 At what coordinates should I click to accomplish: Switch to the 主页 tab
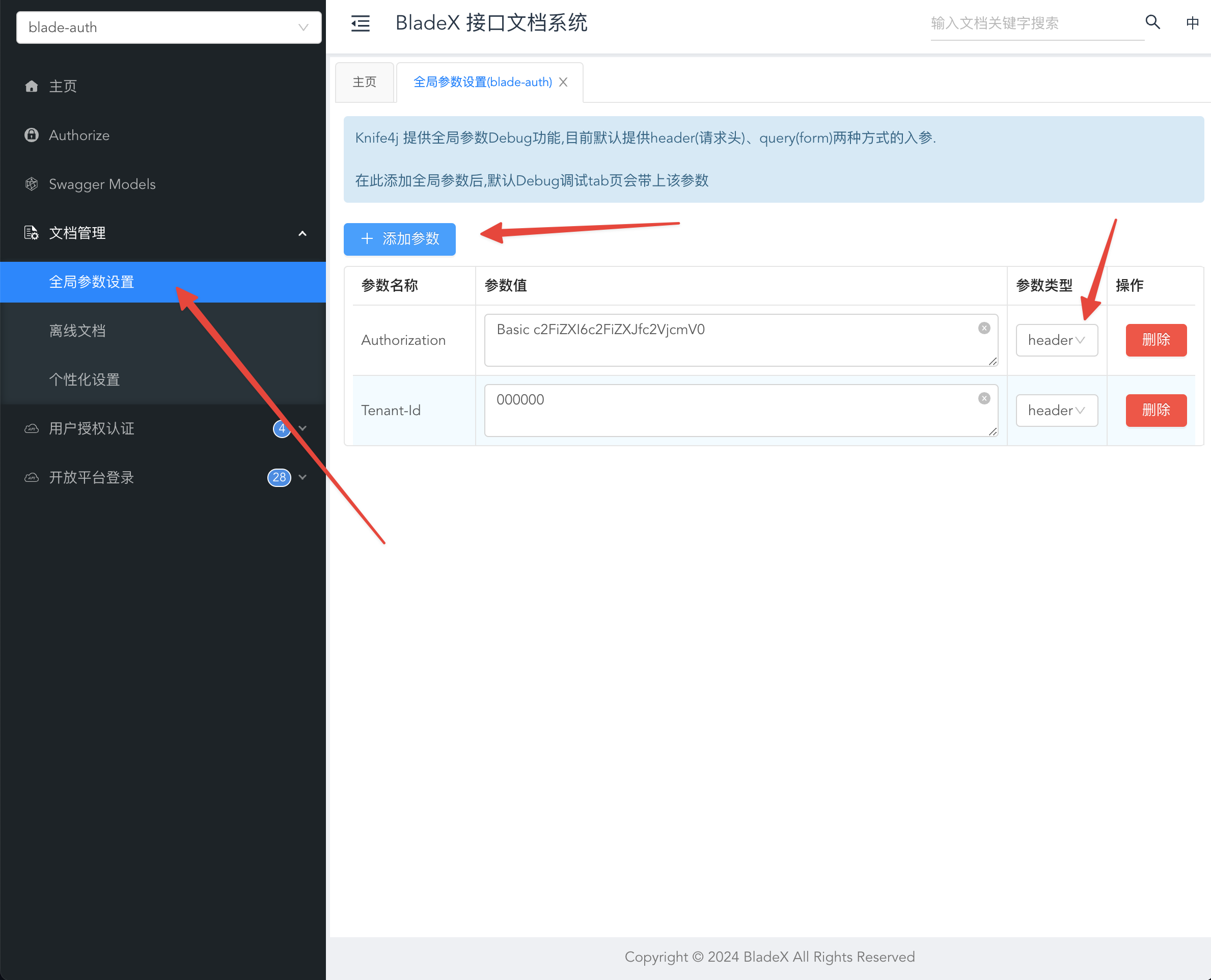click(x=365, y=83)
